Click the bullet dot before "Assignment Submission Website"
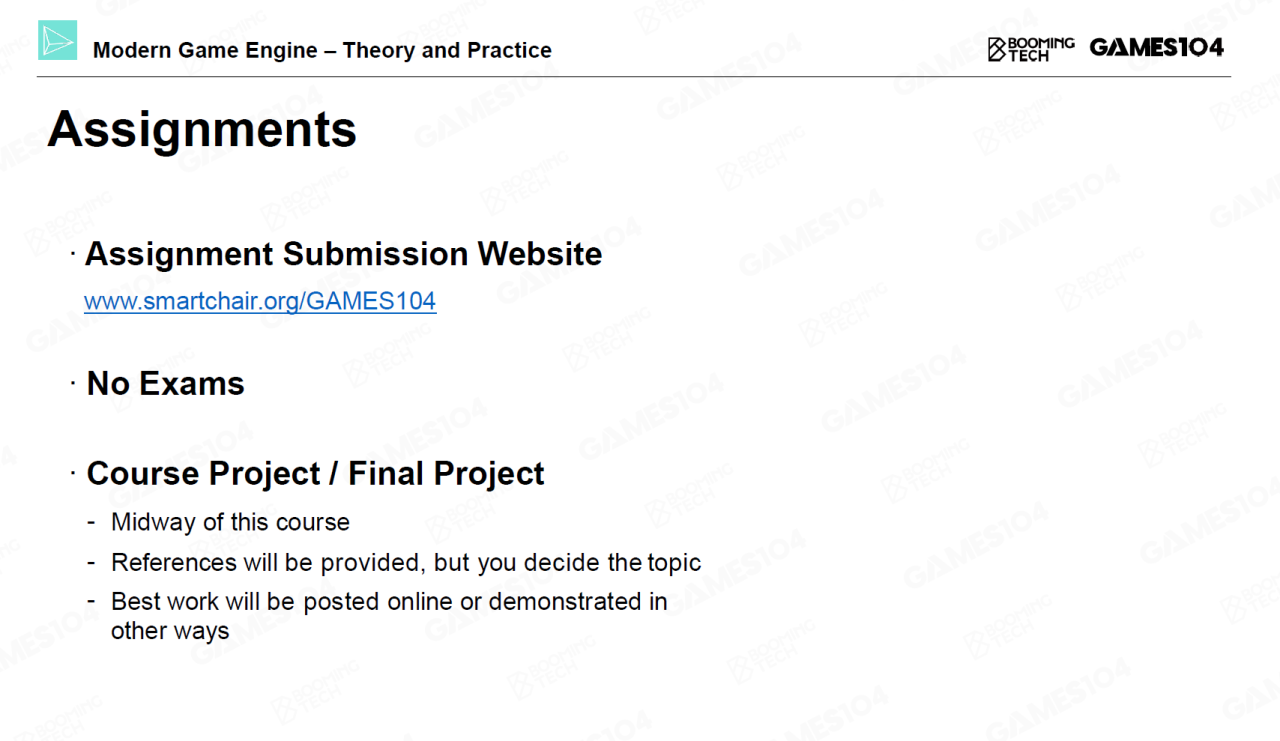Screen dimensions: 1280x741 (x=74, y=254)
